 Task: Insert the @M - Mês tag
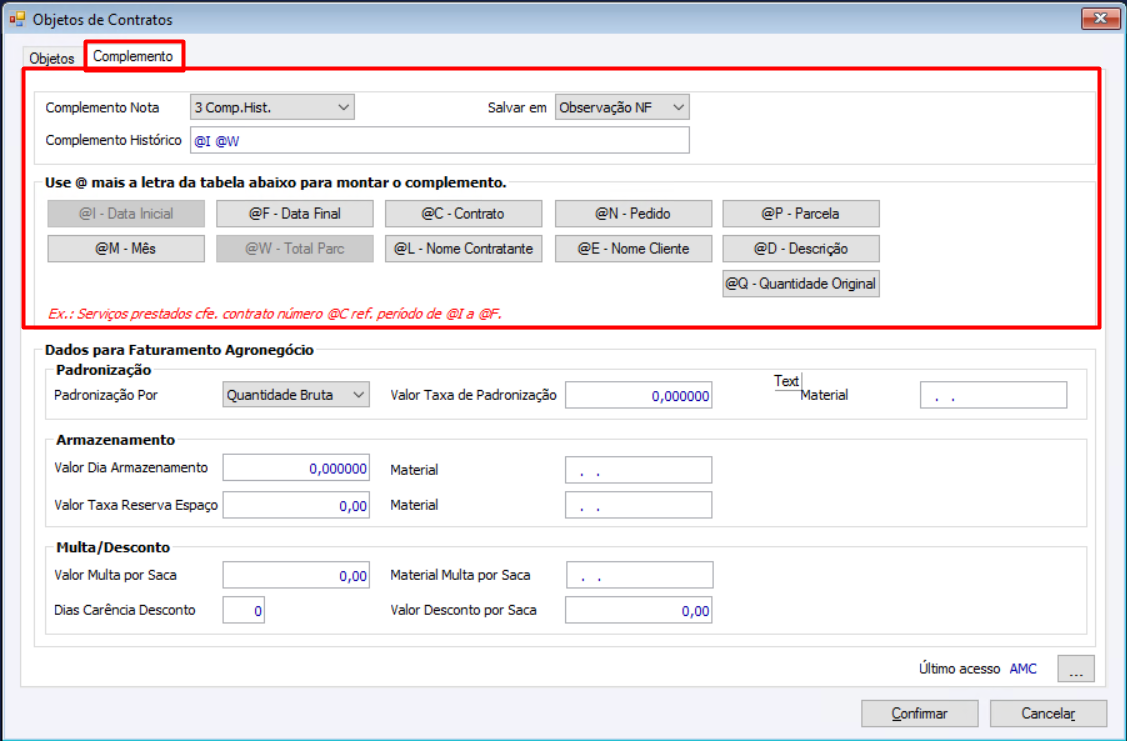(x=126, y=249)
